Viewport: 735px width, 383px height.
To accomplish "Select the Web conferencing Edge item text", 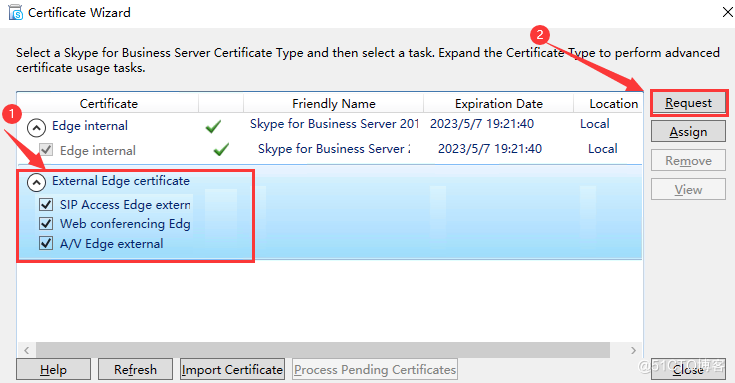I will tap(125, 224).
